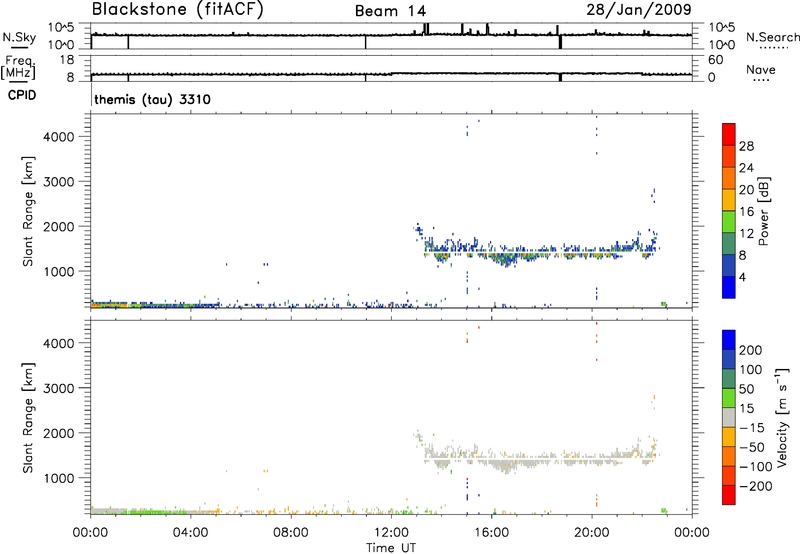Viewport: 800px width, 554px height.
Task: Click the '1000' tick in the power panel
Action: tap(59, 271)
